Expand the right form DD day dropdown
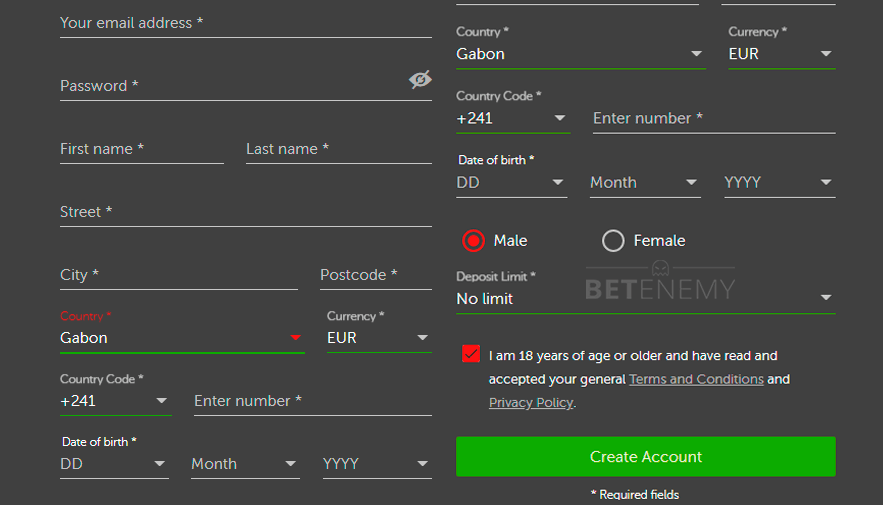The height and width of the screenshot is (505, 883). click(x=511, y=182)
